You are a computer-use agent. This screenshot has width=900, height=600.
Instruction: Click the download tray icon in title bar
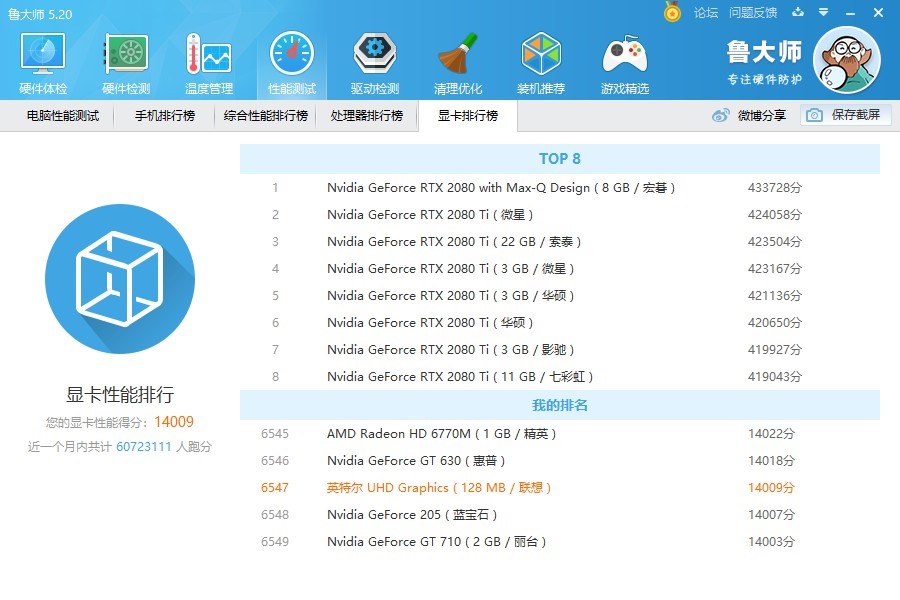[798, 13]
